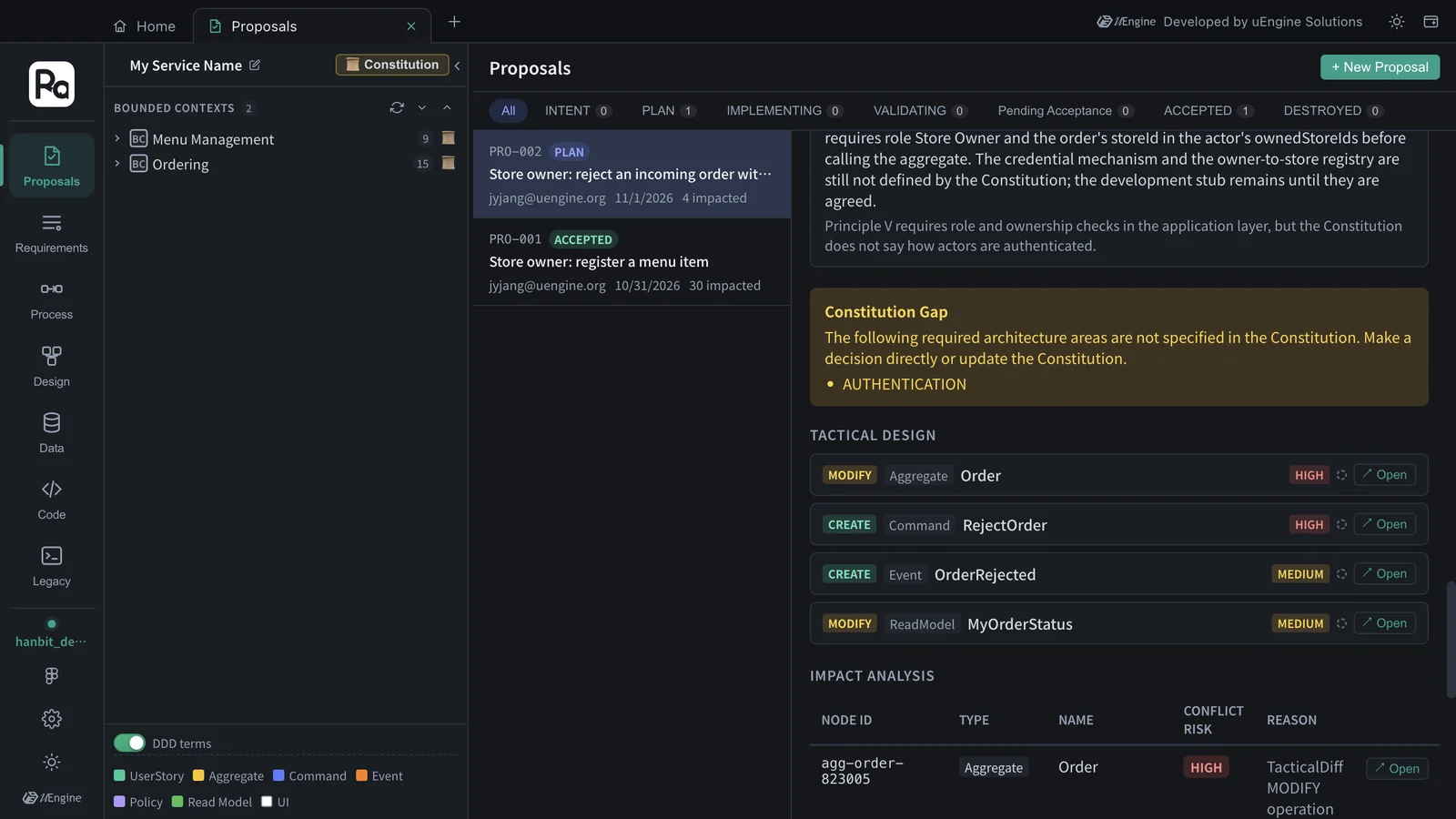Open the Legacy sidebar section
The width and height of the screenshot is (1456, 819).
[52, 566]
